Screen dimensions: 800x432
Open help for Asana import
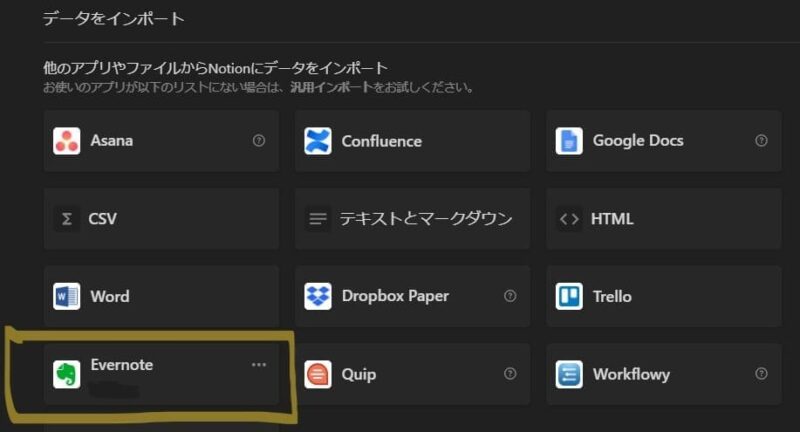259,141
